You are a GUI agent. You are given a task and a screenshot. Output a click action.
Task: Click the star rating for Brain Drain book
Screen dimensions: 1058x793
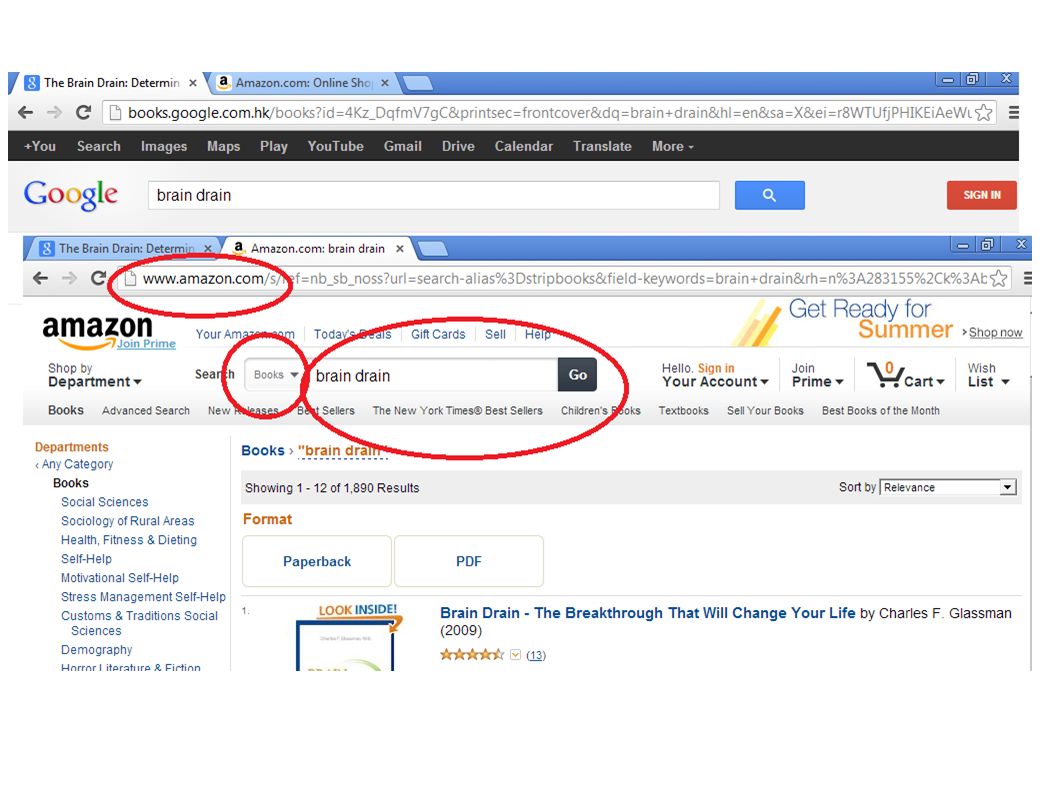(x=472, y=655)
